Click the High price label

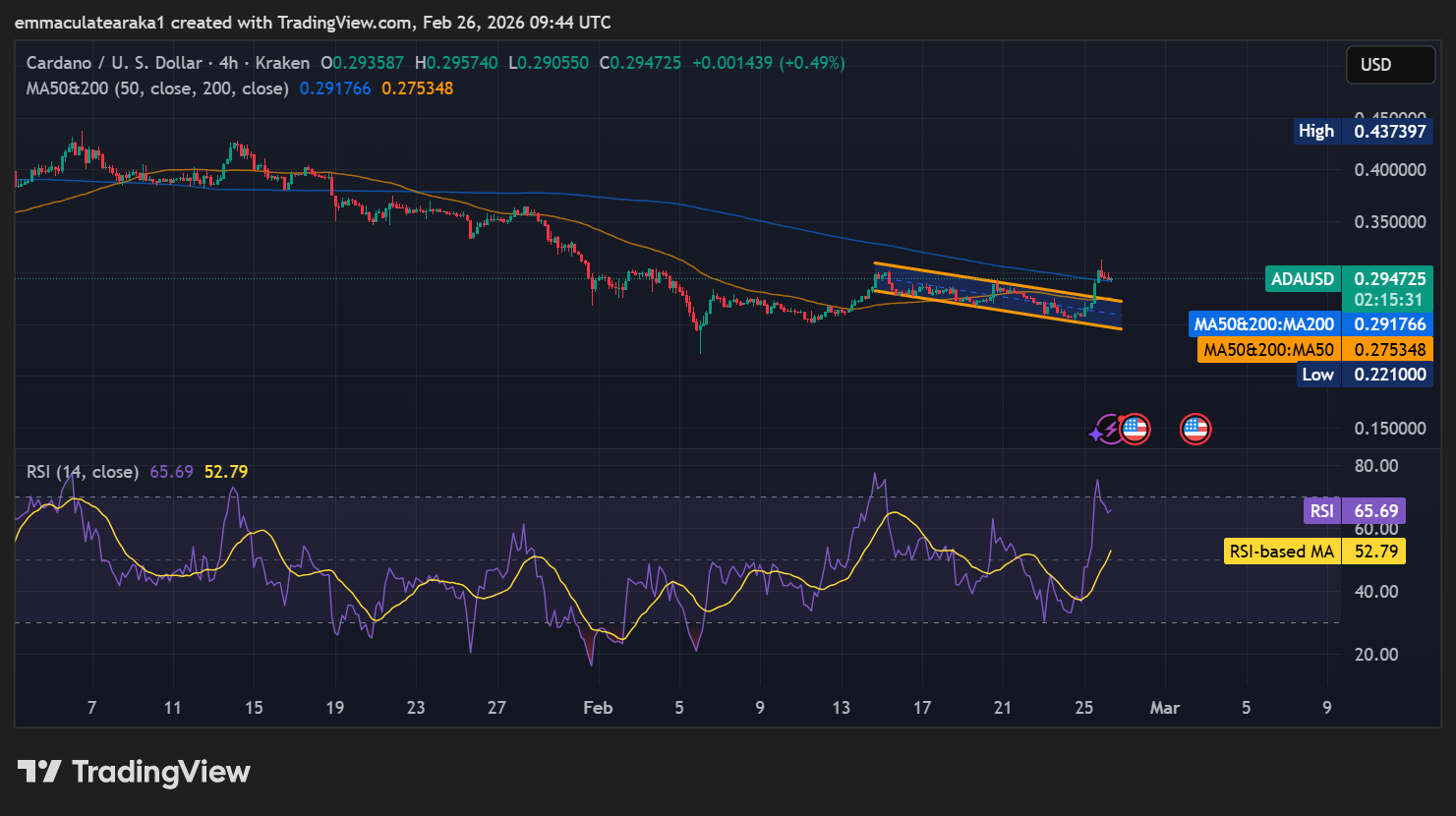pos(1315,132)
